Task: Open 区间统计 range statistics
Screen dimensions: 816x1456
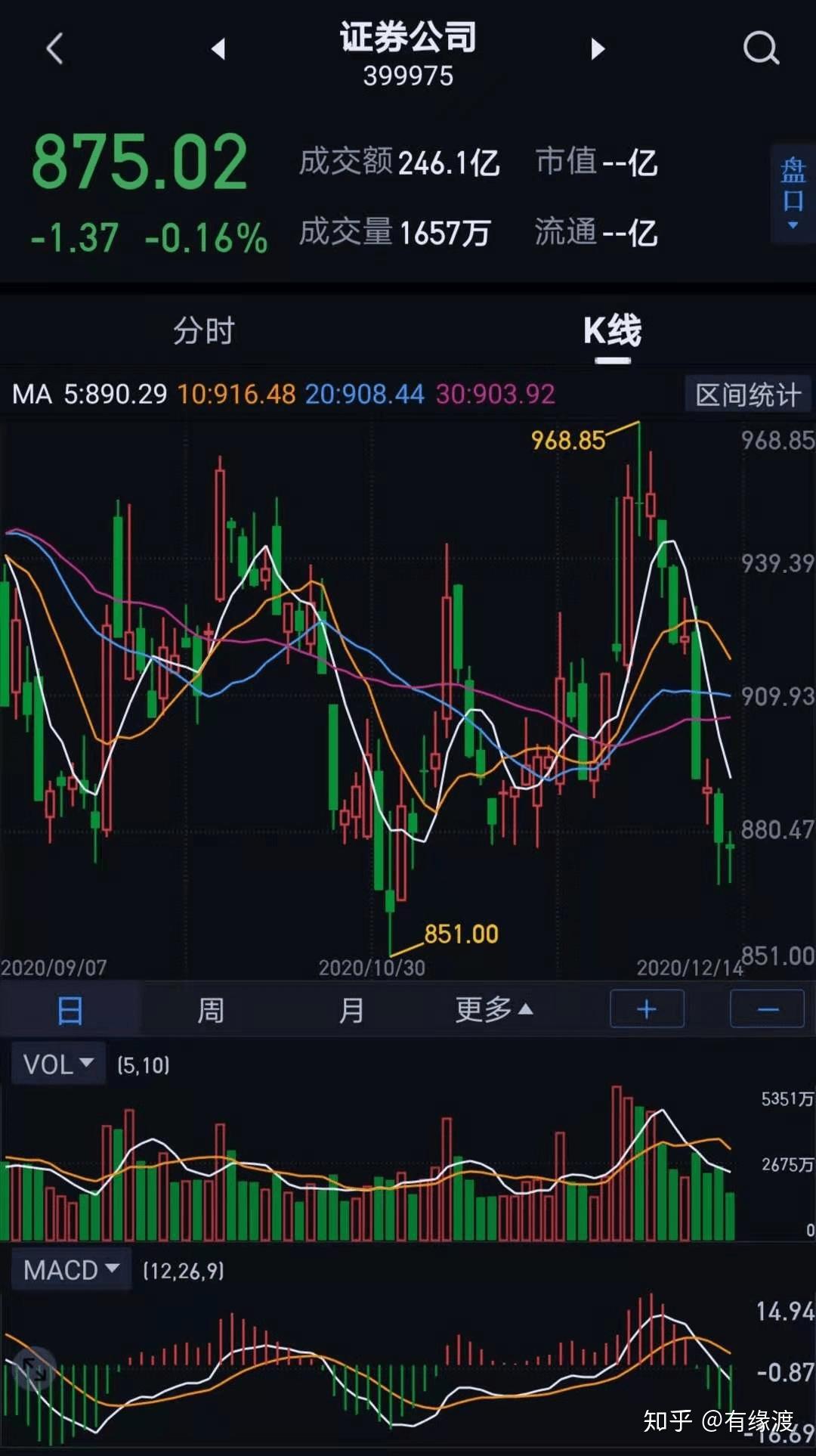Action: [747, 395]
